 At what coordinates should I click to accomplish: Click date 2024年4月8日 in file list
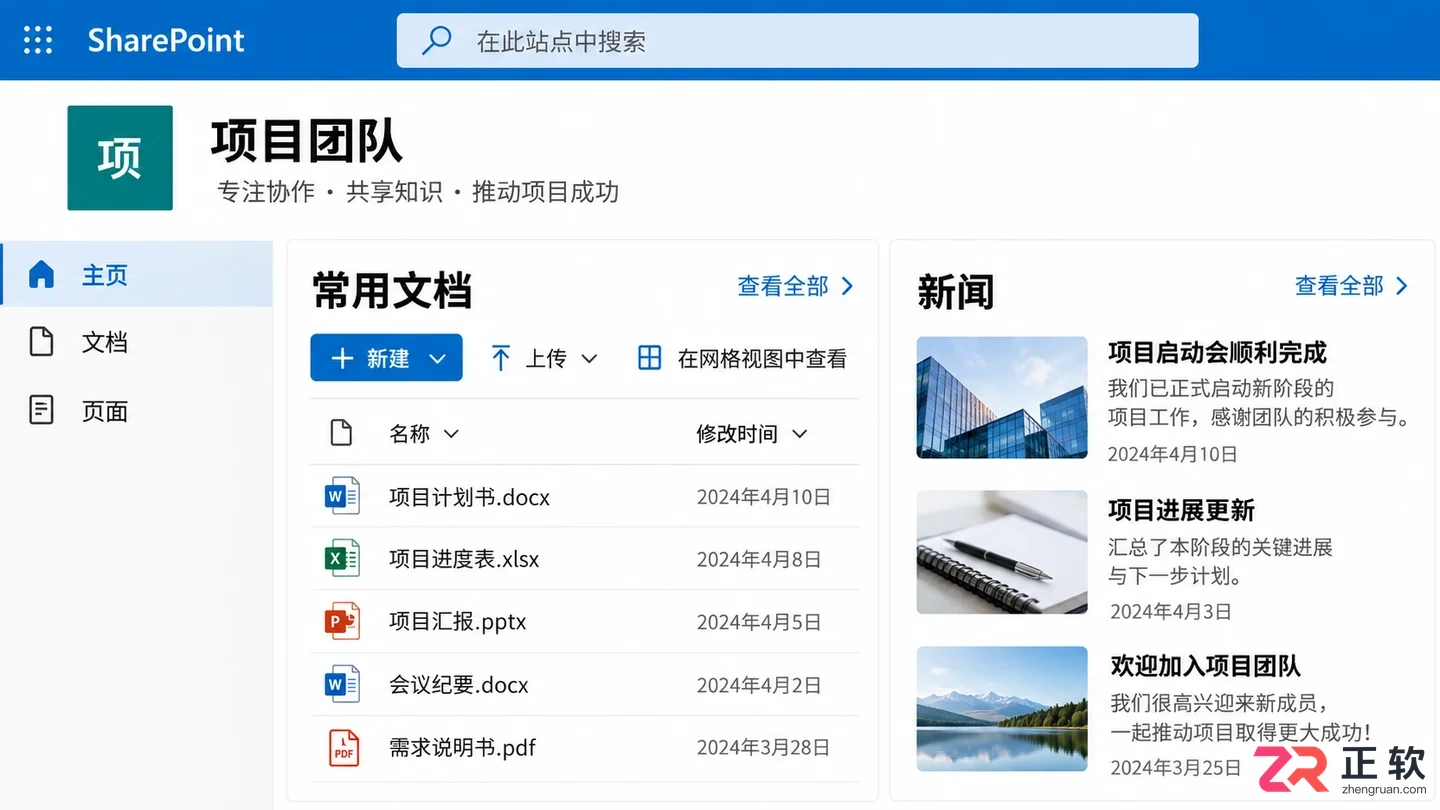point(759,559)
